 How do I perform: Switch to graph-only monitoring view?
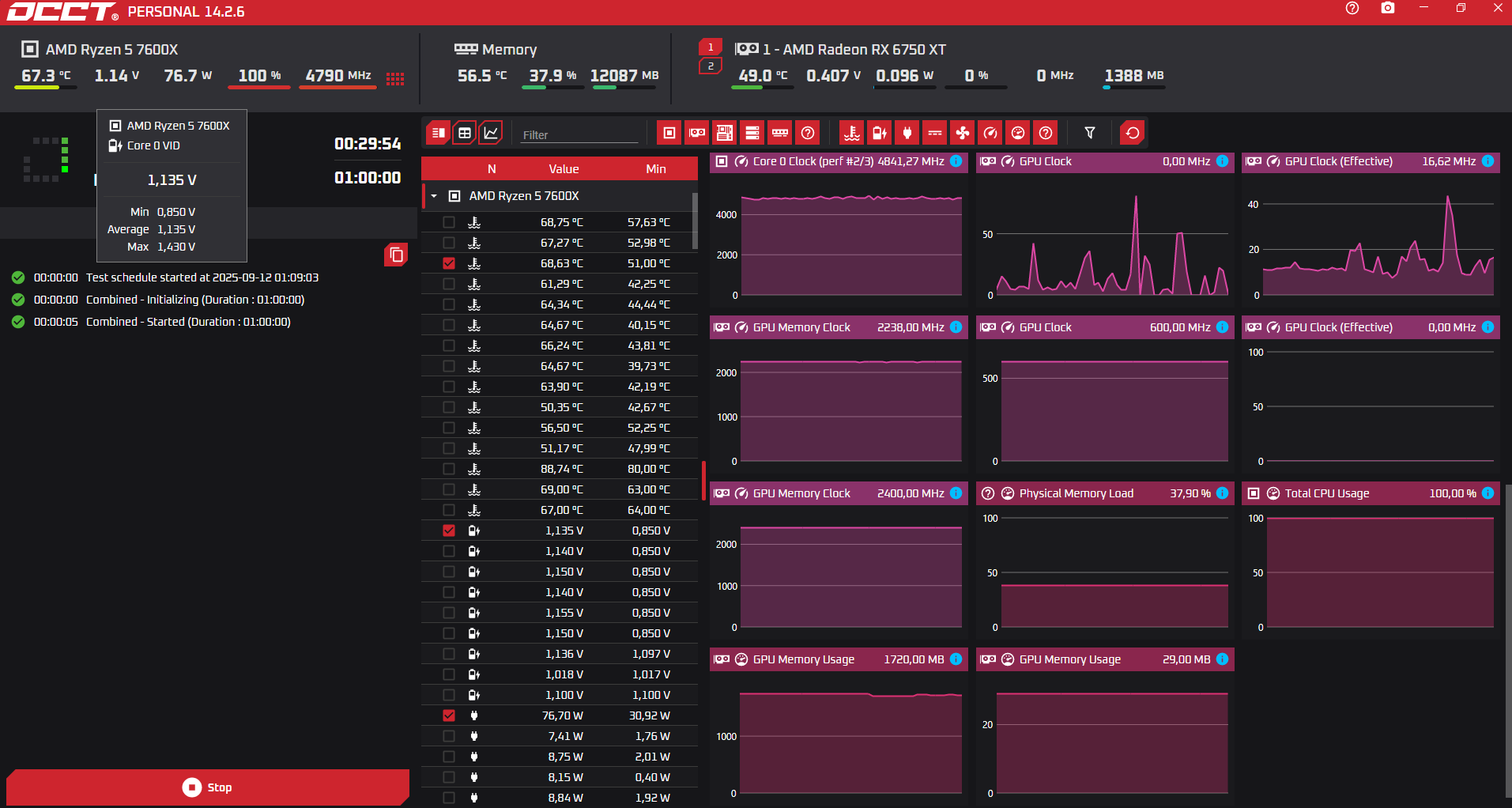tap(491, 133)
